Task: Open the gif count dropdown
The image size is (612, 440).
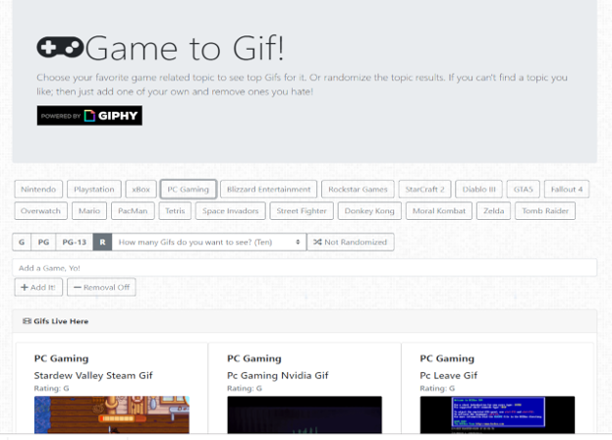Action: pyautogui.click(x=209, y=242)
